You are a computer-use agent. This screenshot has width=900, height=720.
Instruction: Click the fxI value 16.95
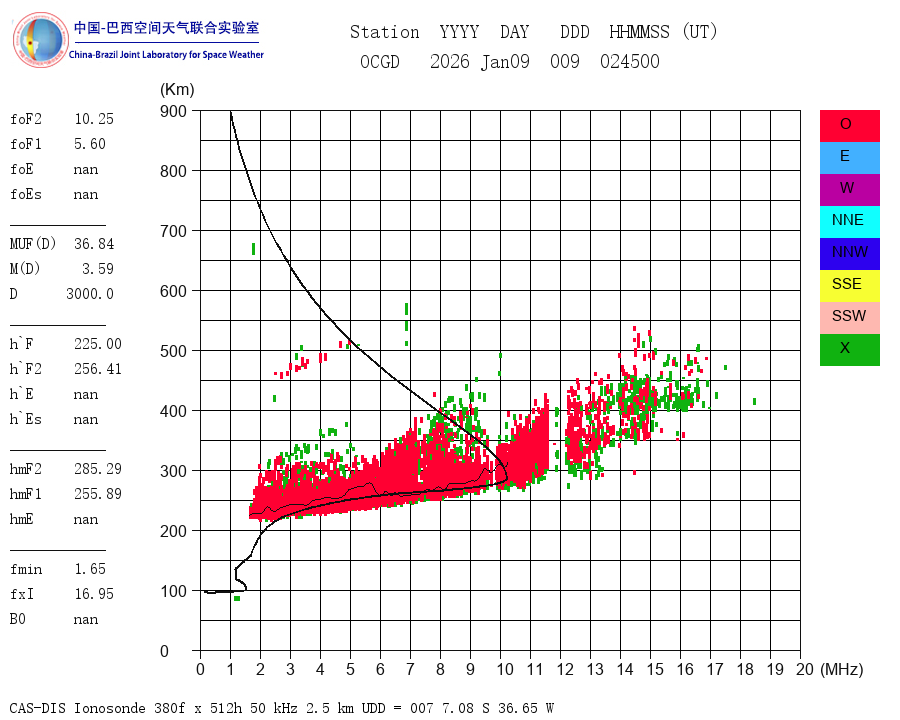[x=94, y=594]
